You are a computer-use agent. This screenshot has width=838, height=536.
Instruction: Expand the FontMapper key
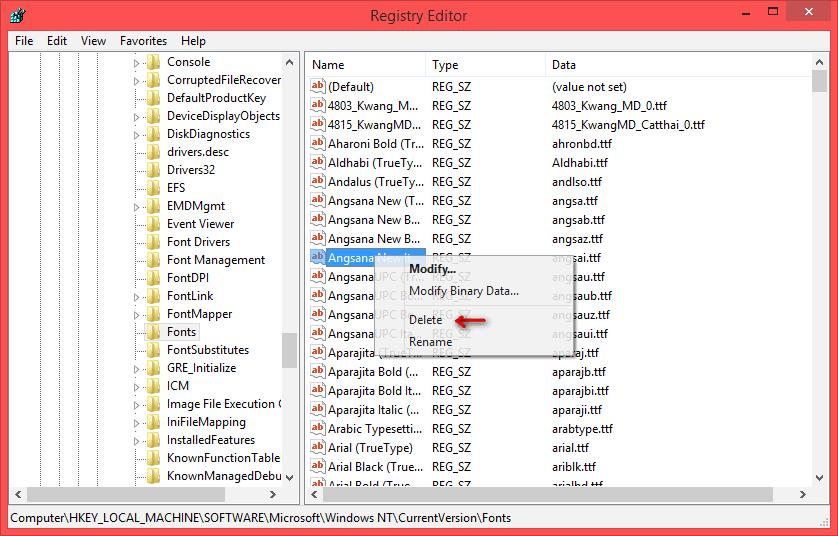(x=136, y=315)
